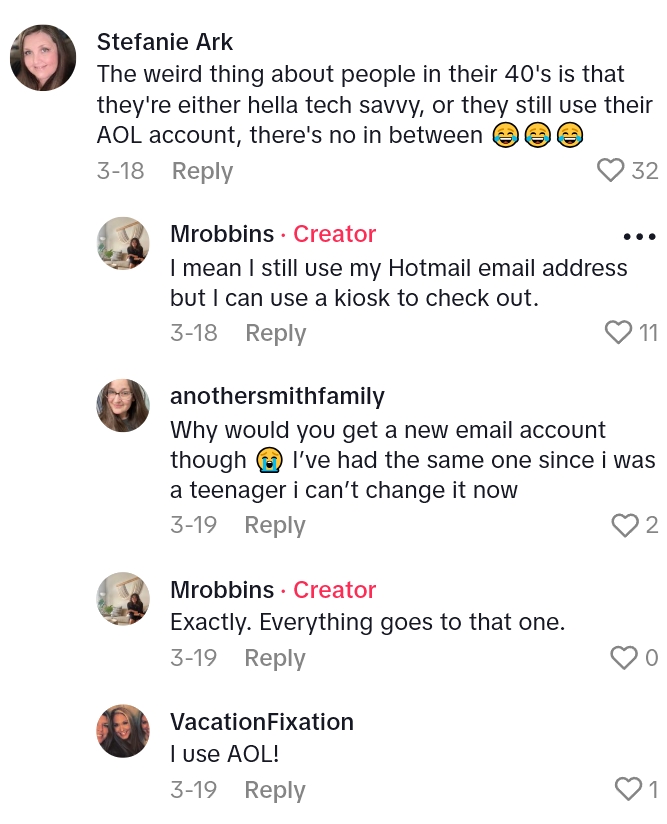Like Stefanie Ark's comment with the heart
The image size is (667, 824).
pos(610,171)
